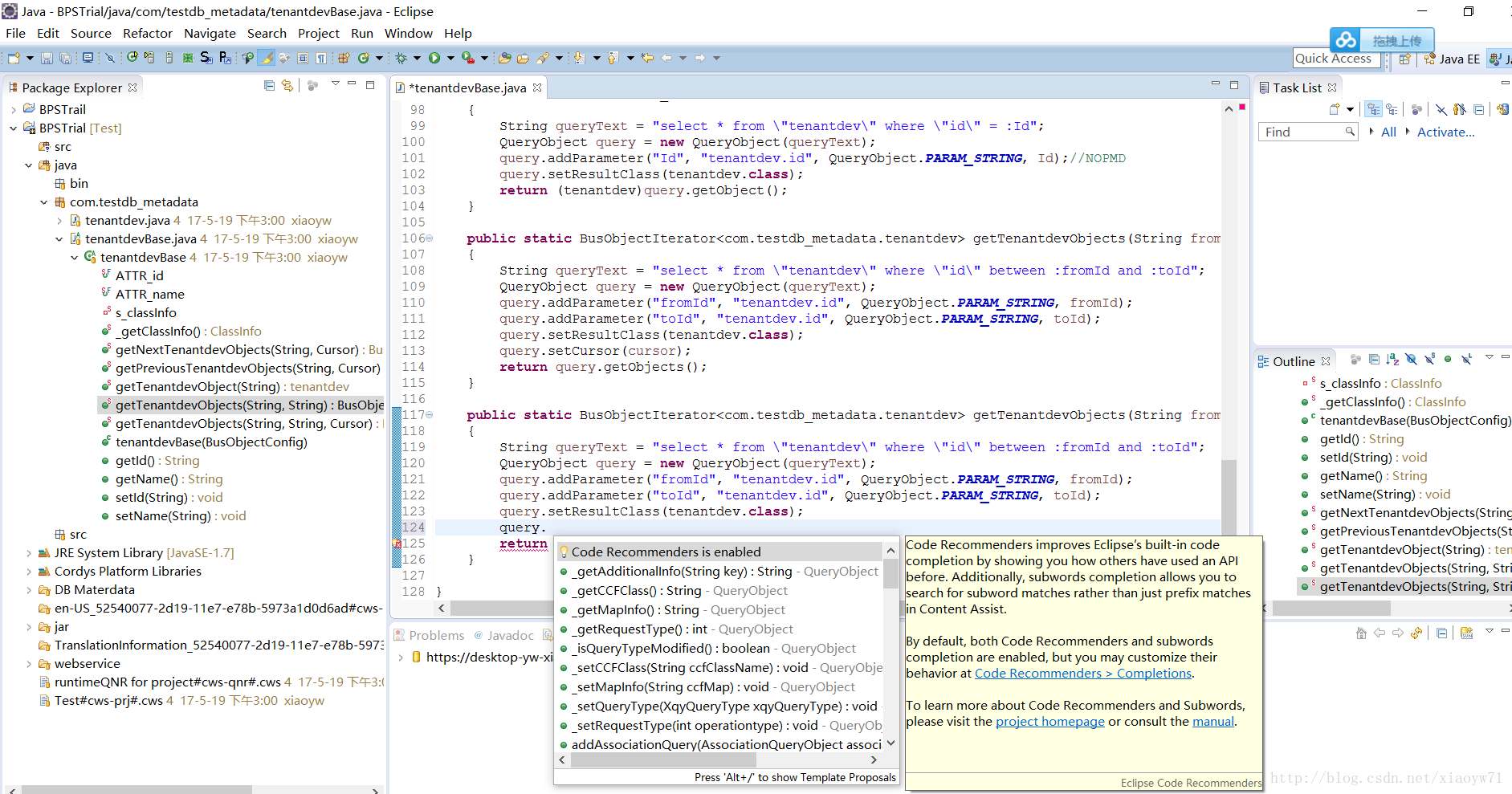The width and height of the screenshot is (1512, 794).
Task: Click the Last Edit Location arrow icon
Action: click(x=647, y=58)
